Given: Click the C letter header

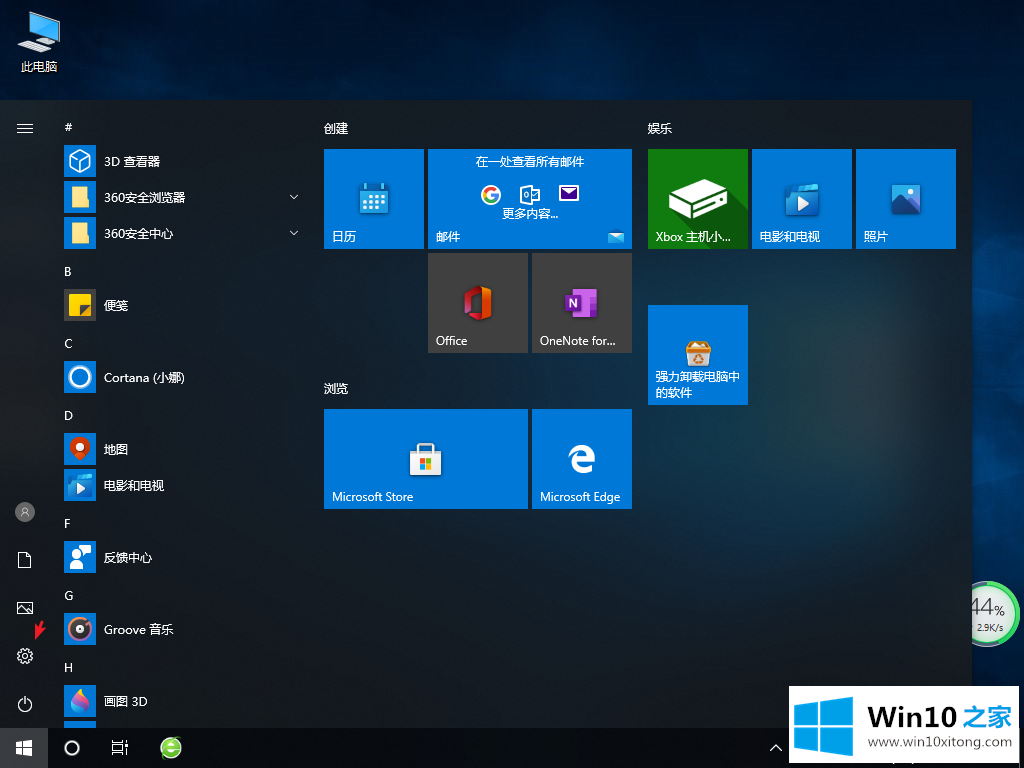Looking at the screenshot, I should (68, 344).
